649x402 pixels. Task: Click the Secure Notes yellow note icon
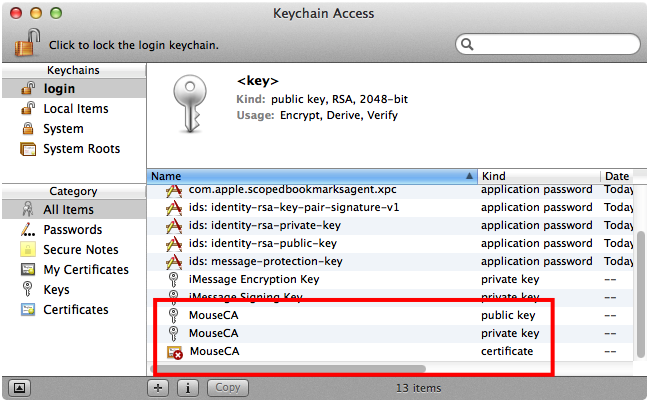[28, 249]
